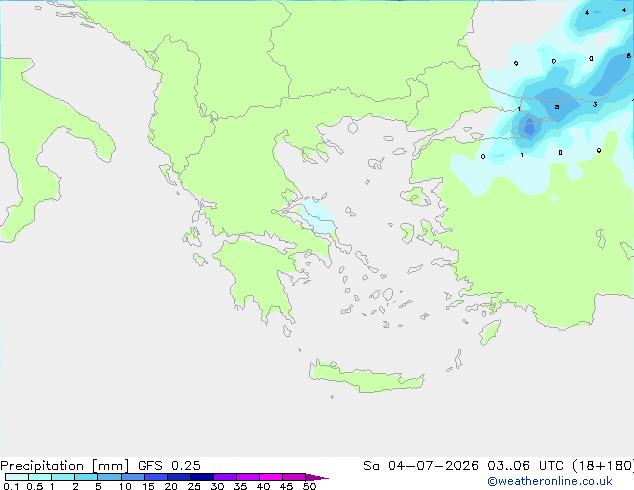The width and height of the screenshot is (634, 490).
Task: Select the 2–5 mm legend color swatch
Action: tap(86, 477)
